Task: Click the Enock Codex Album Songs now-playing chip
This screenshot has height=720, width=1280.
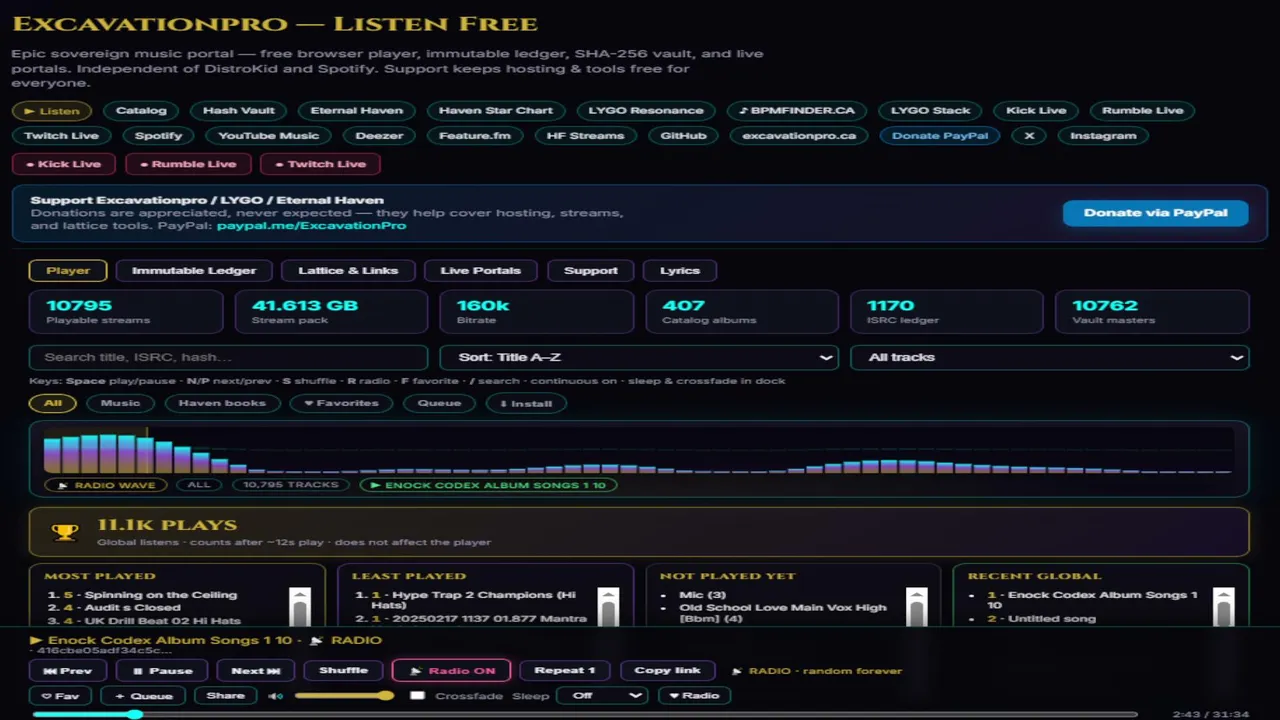Action: point(488,485)
